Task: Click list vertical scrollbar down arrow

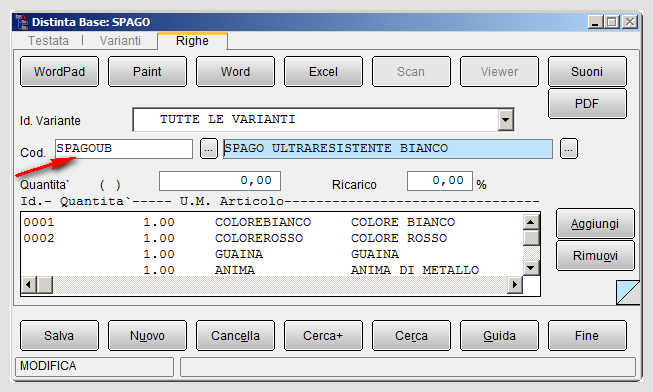Action: pyautogui.click(x=531, y=268)
